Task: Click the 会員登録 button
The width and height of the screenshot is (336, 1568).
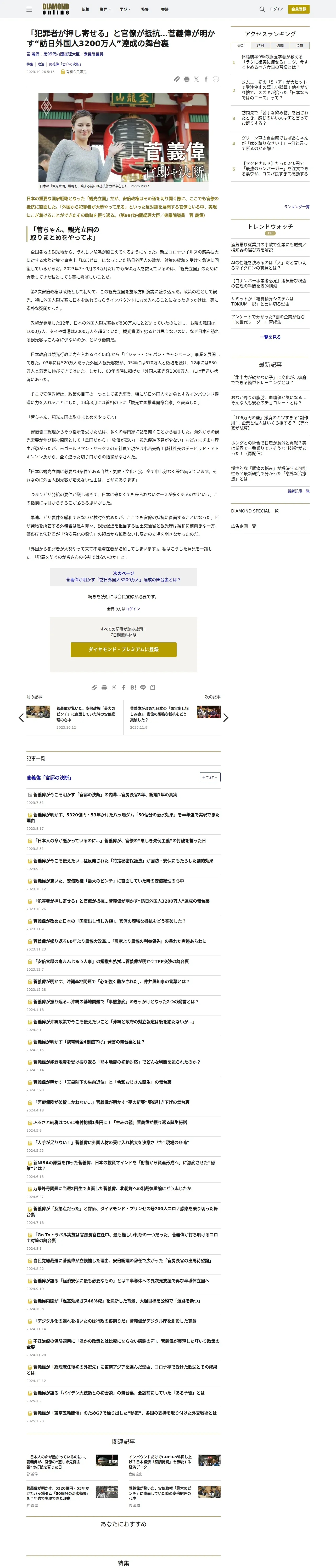Action: tap(299, 9)
